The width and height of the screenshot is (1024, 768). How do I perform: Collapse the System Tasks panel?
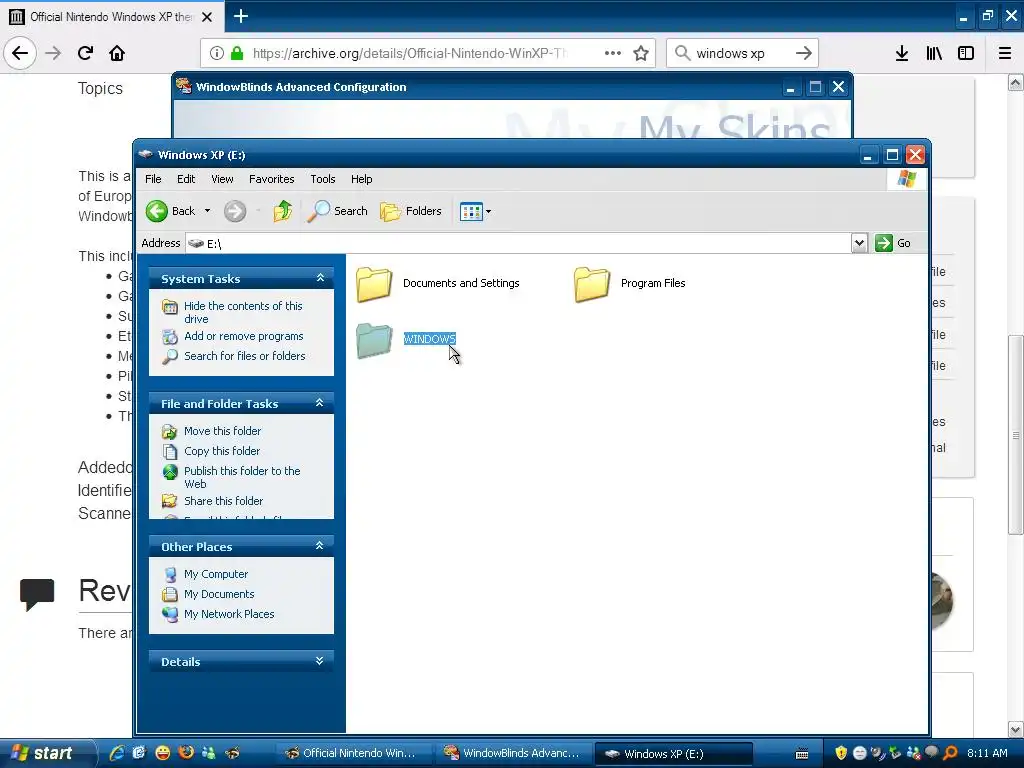320,278
